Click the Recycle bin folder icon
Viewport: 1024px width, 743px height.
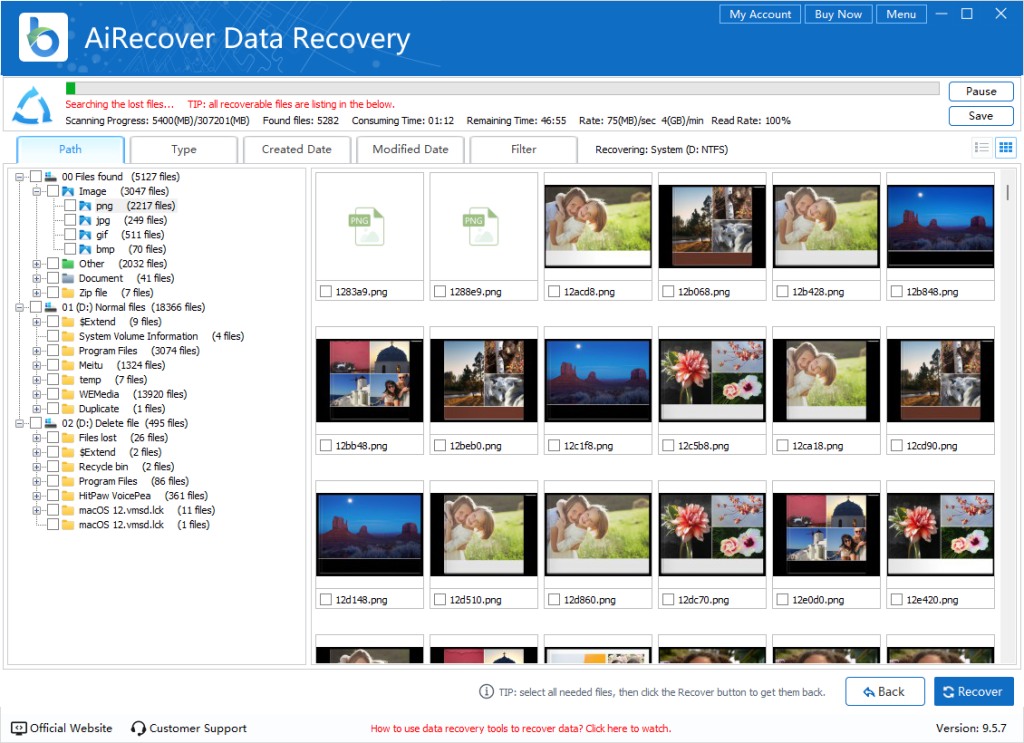68,467
